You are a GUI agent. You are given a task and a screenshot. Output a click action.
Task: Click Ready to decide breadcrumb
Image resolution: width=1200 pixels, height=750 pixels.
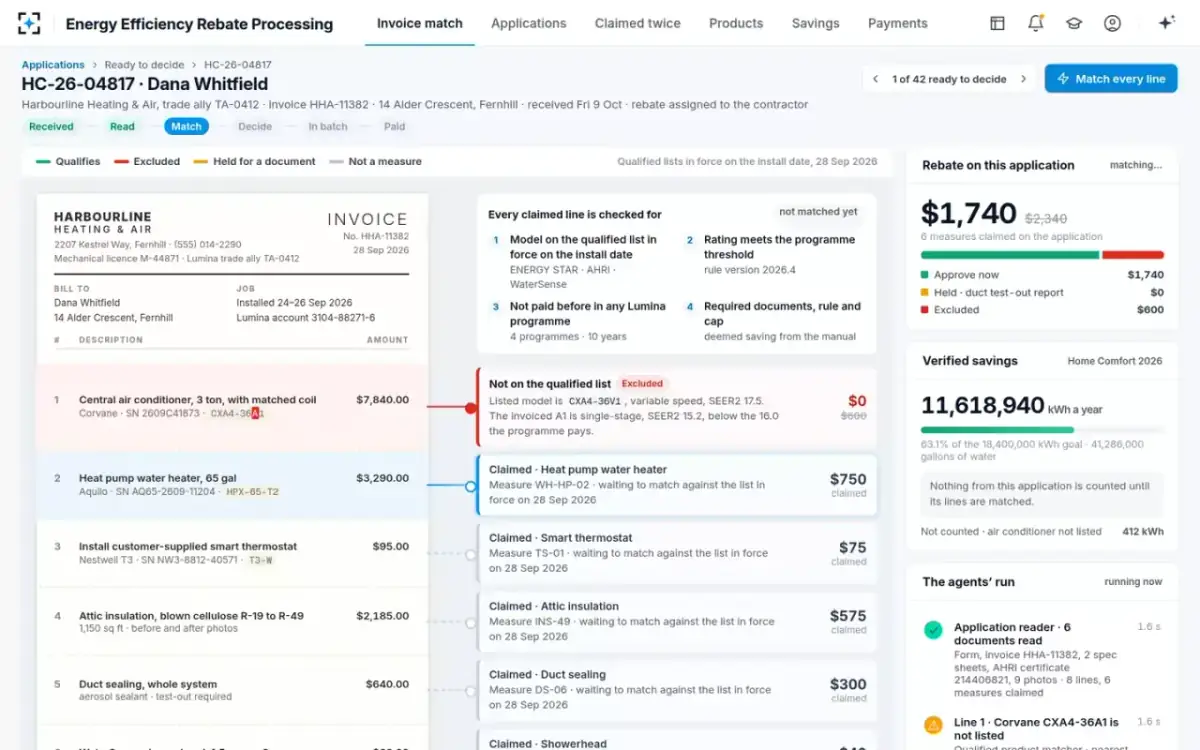(144, 65)
